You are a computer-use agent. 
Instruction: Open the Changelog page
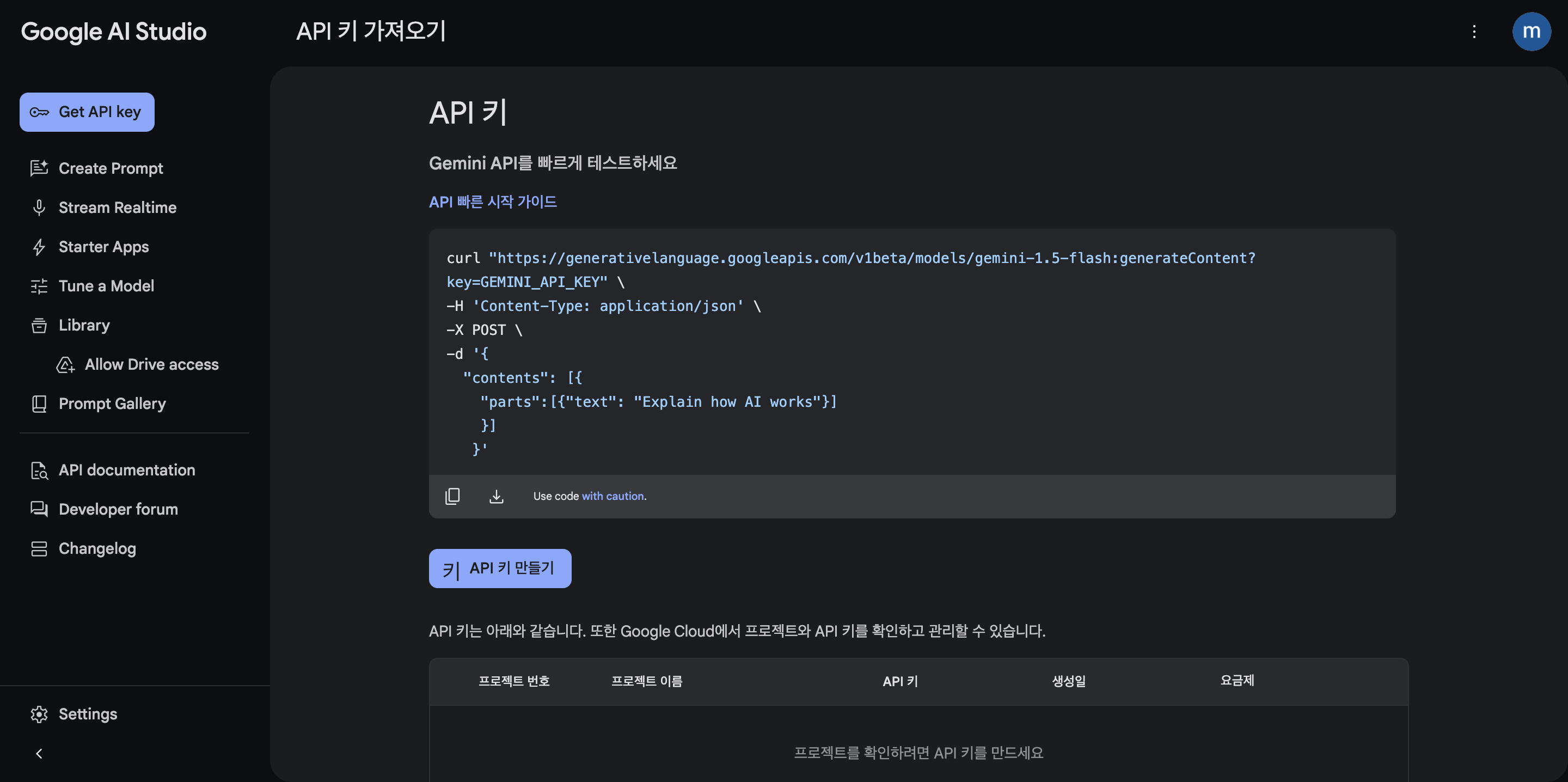[97, 549]
